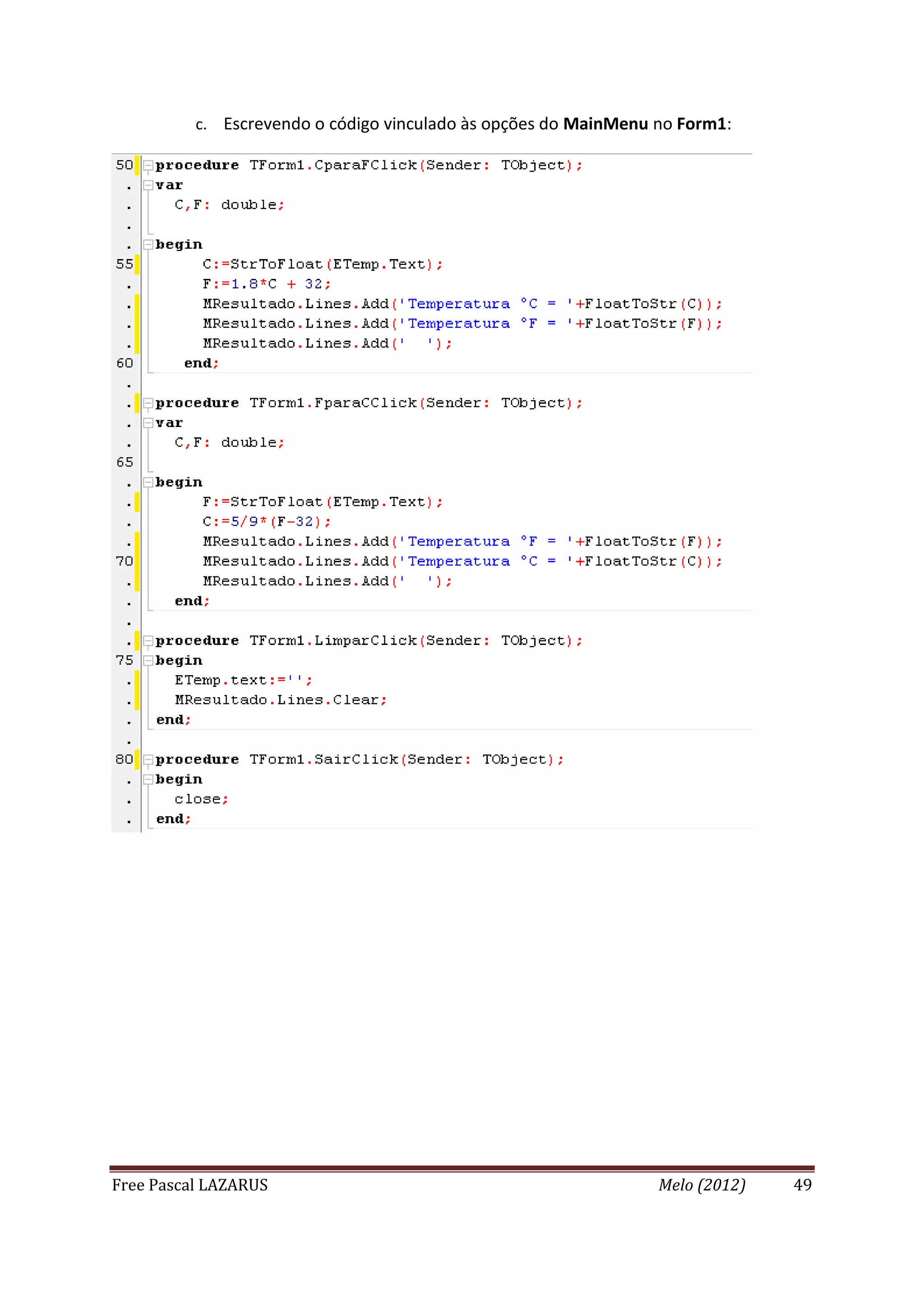Collapse the begin block of LimparClick
Viewport: 924px width, 1307px height.
pos(148,661)
